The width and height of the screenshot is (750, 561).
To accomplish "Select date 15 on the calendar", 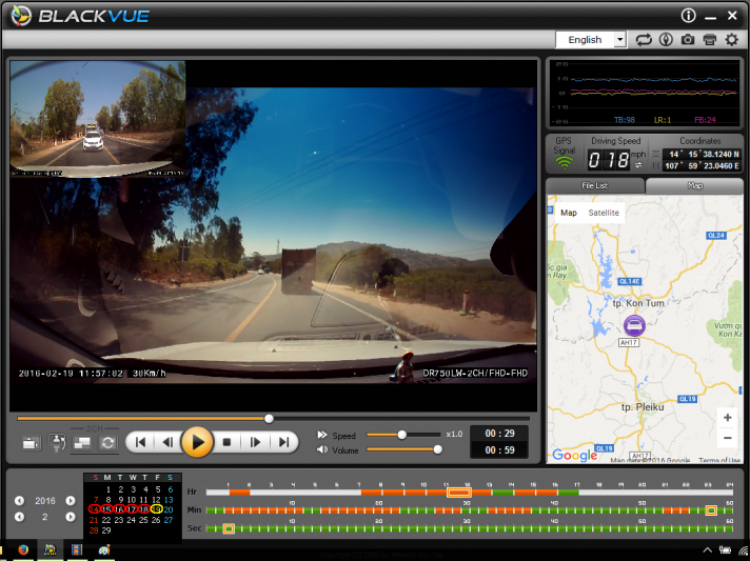I will [107, 509].
